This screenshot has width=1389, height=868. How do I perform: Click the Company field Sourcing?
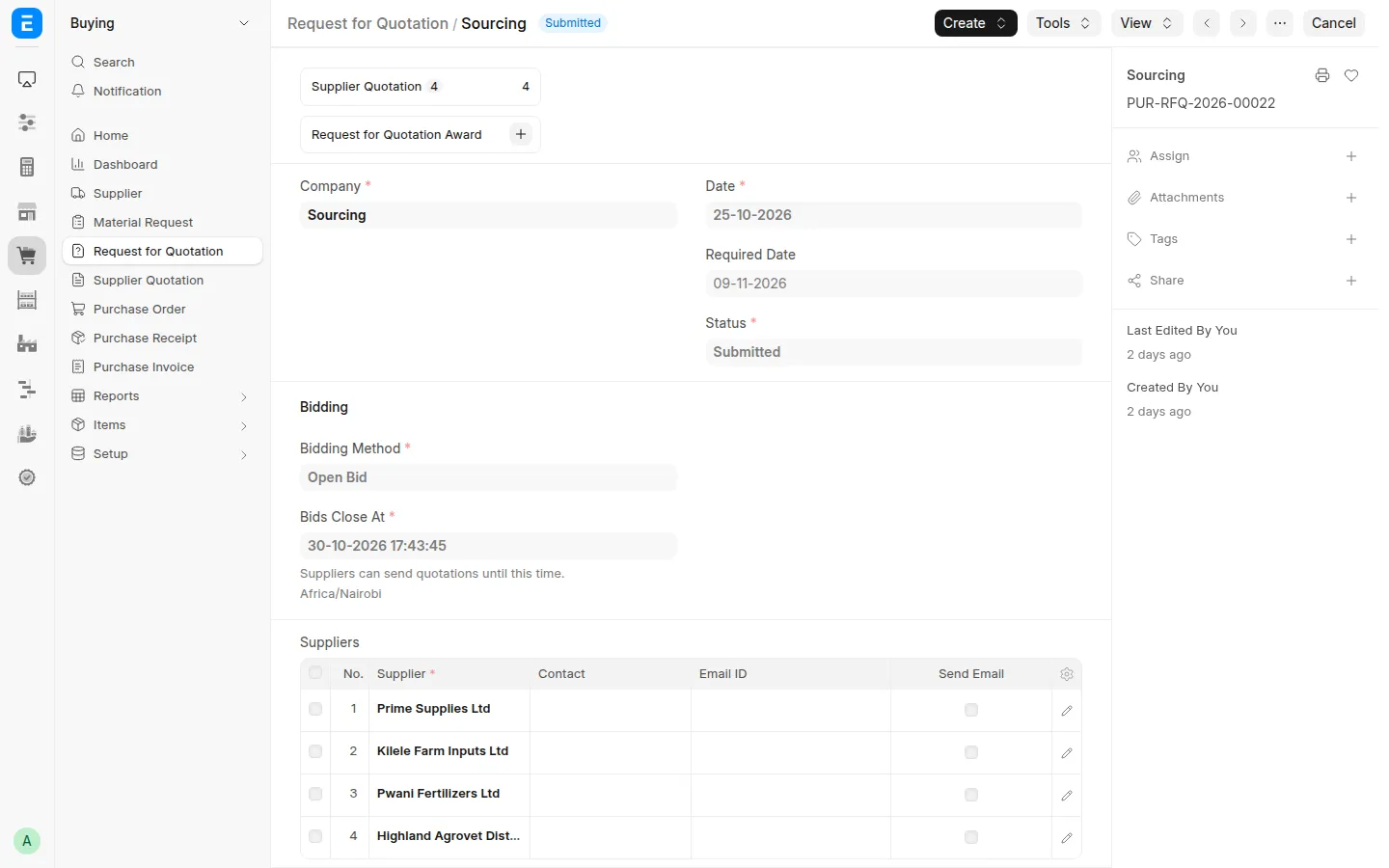click(488, 215)
